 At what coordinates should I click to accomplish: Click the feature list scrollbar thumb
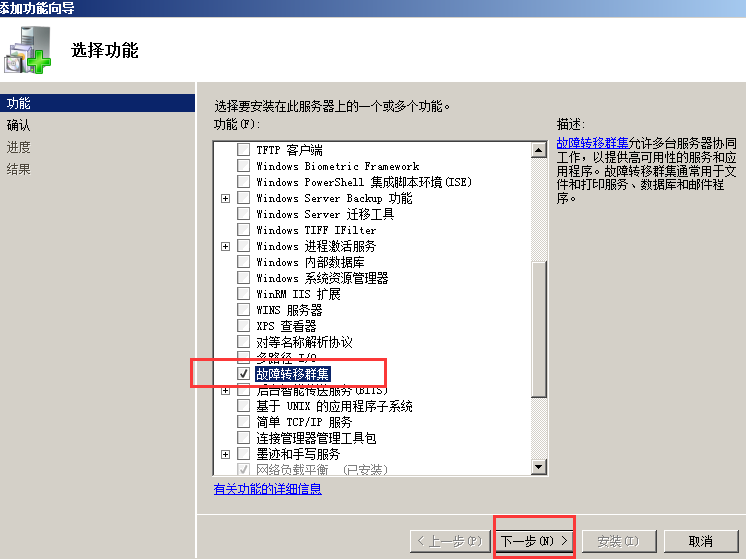pos(539,329)
